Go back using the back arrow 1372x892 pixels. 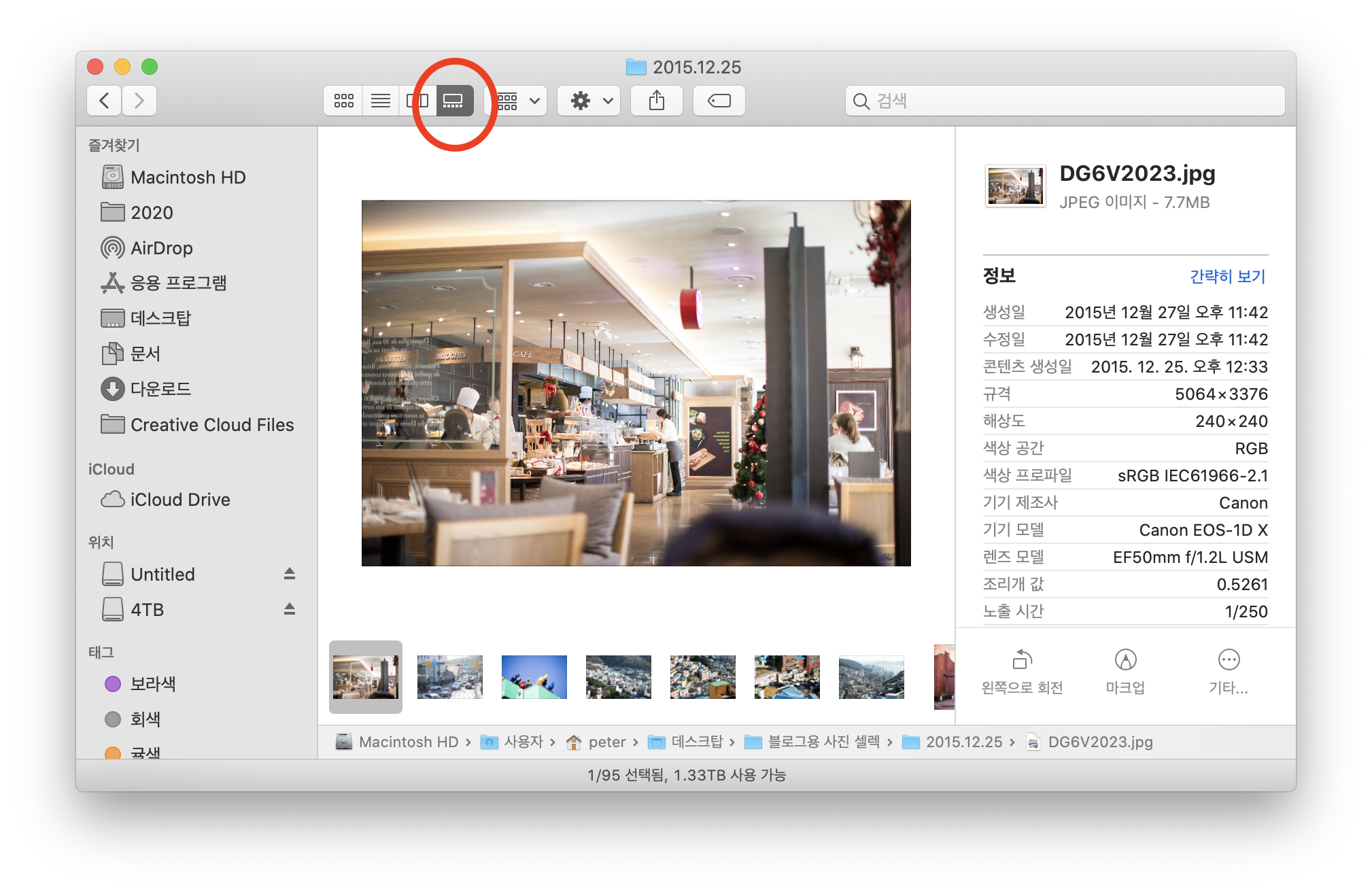click(105, 101)
